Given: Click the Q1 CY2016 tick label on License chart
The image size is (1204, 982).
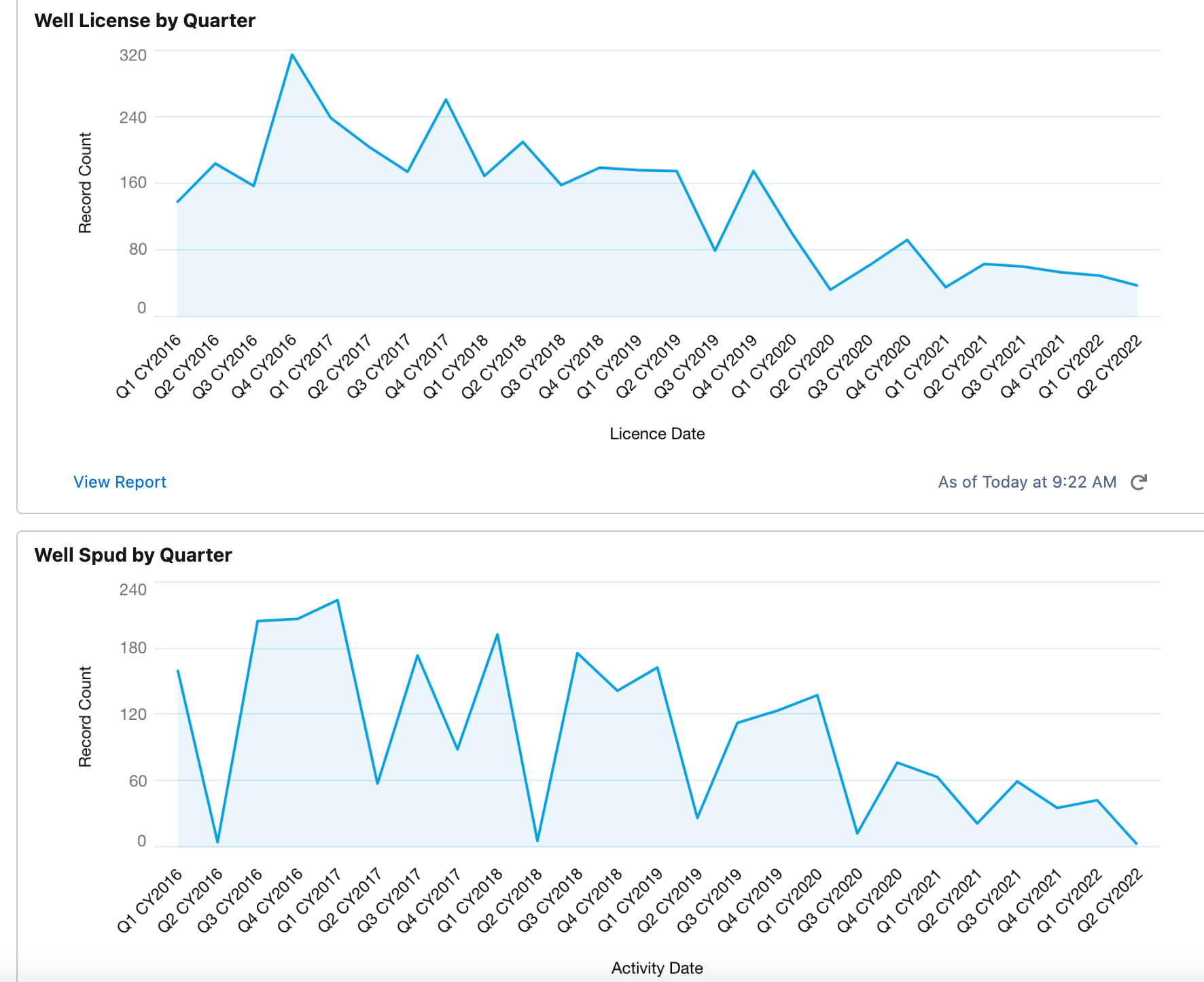Looking at the screenshot, I should (x=149, y=366).
